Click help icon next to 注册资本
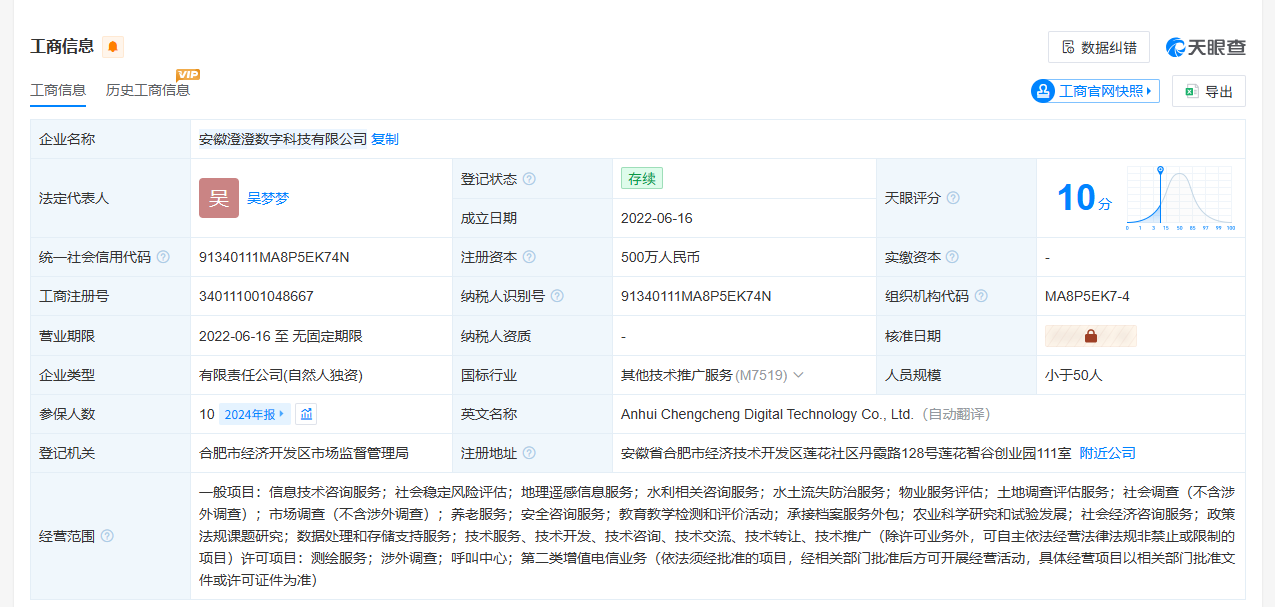 pos(529,257)
